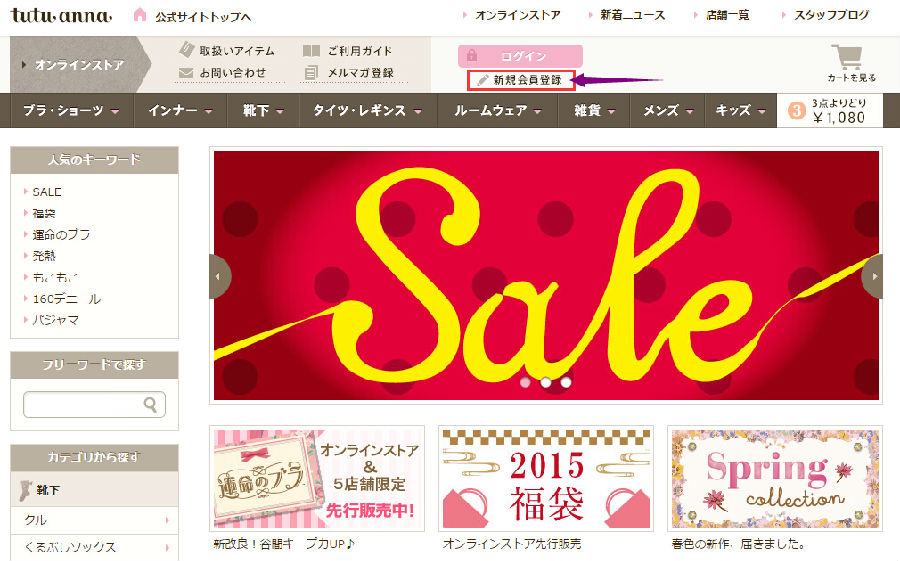Image resolution: width=900 pixels, height=561 pixels.
Task: Expand the ブラ・ショーツ dropdown menu
Action: tap(72, 110)
